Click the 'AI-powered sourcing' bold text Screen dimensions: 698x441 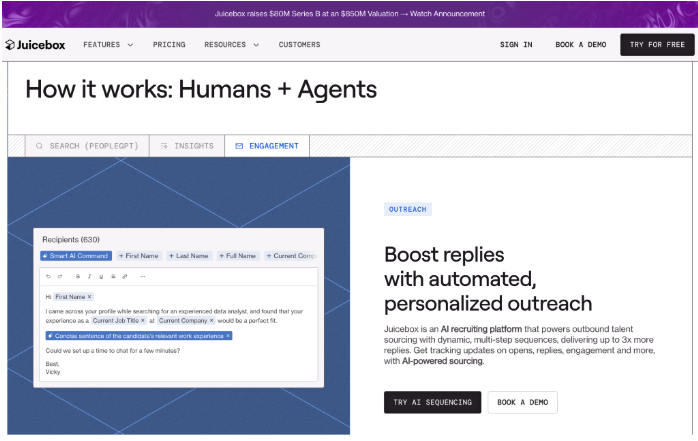(x=442, y=361)
